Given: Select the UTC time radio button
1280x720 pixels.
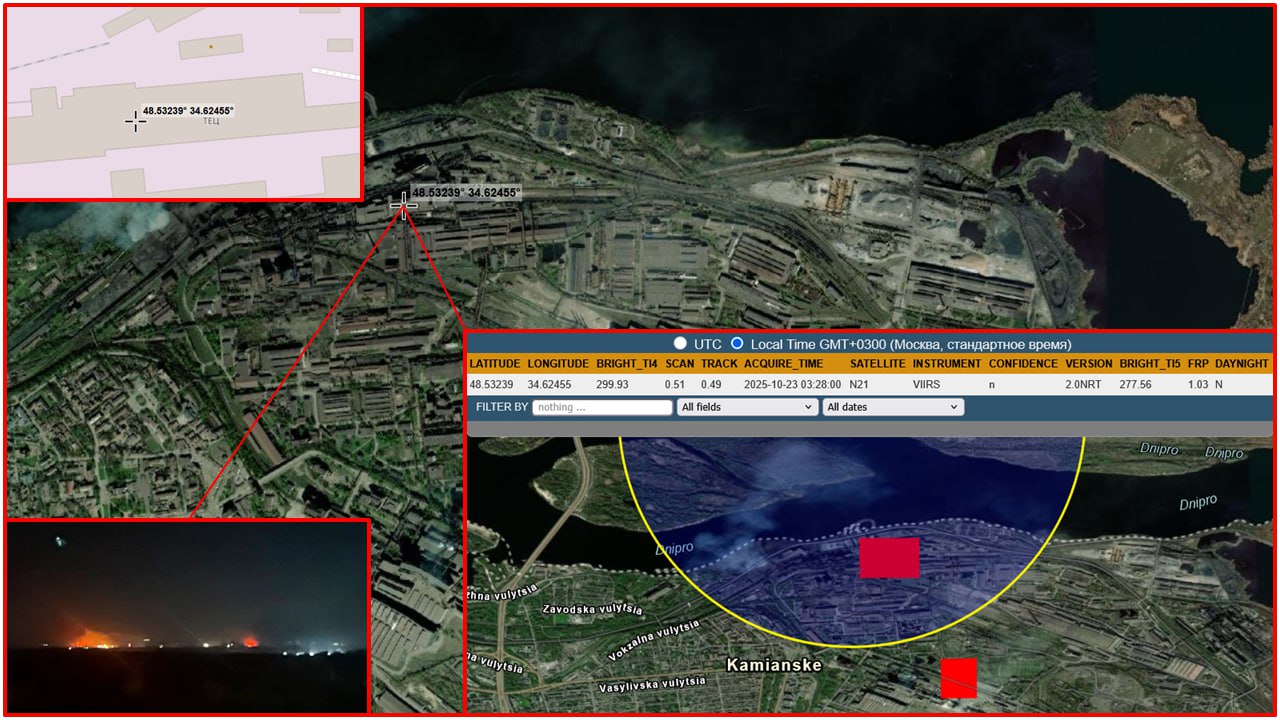Looking at the screenshot, I should pos(680,344).
